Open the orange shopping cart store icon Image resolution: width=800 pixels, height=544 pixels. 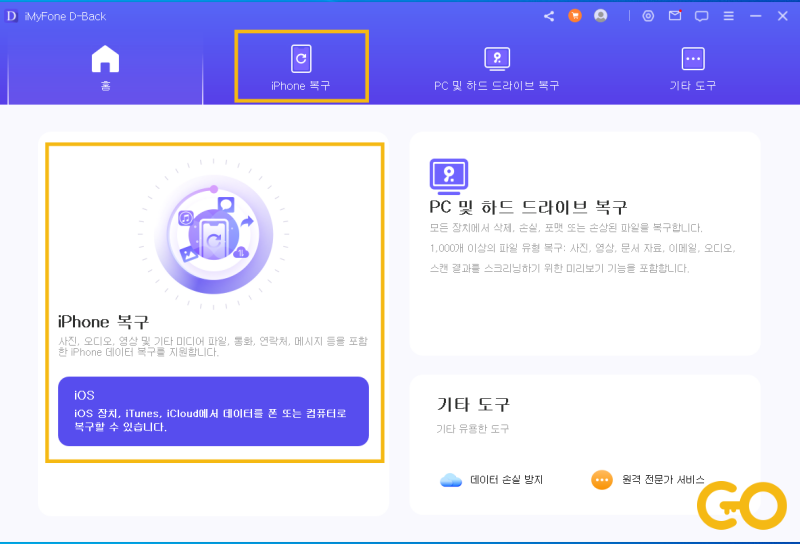coord(575,16)
